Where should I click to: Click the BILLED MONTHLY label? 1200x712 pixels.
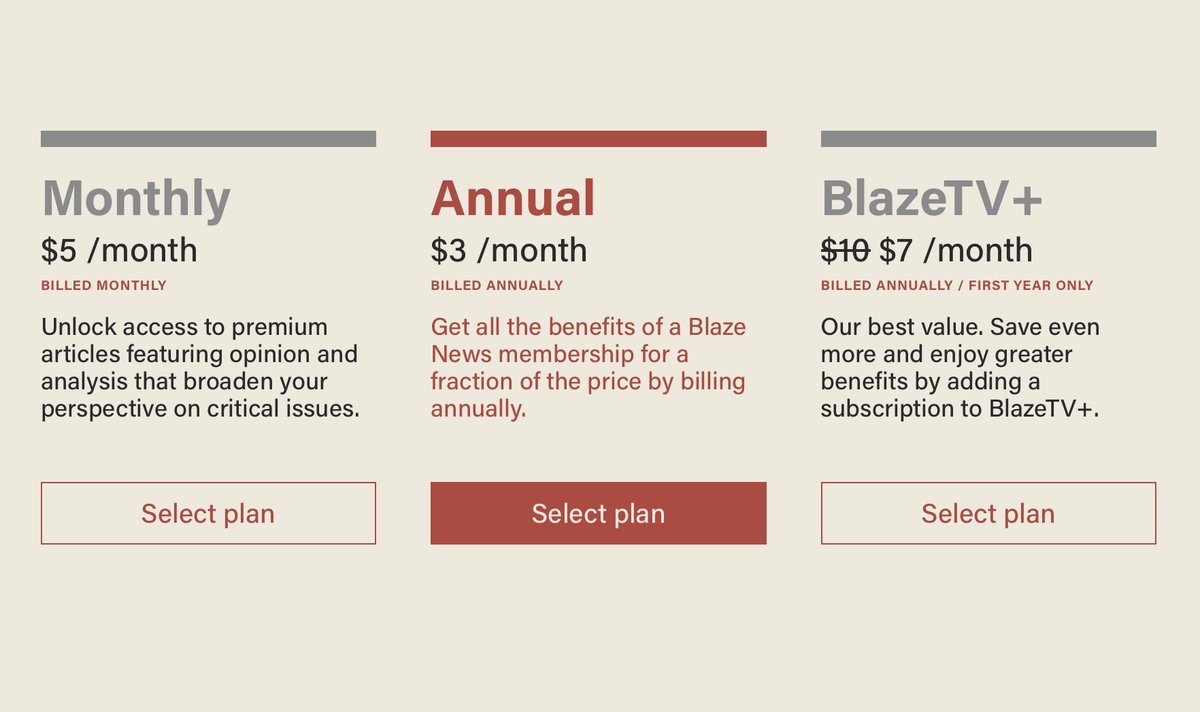click(x=104, y=286)
